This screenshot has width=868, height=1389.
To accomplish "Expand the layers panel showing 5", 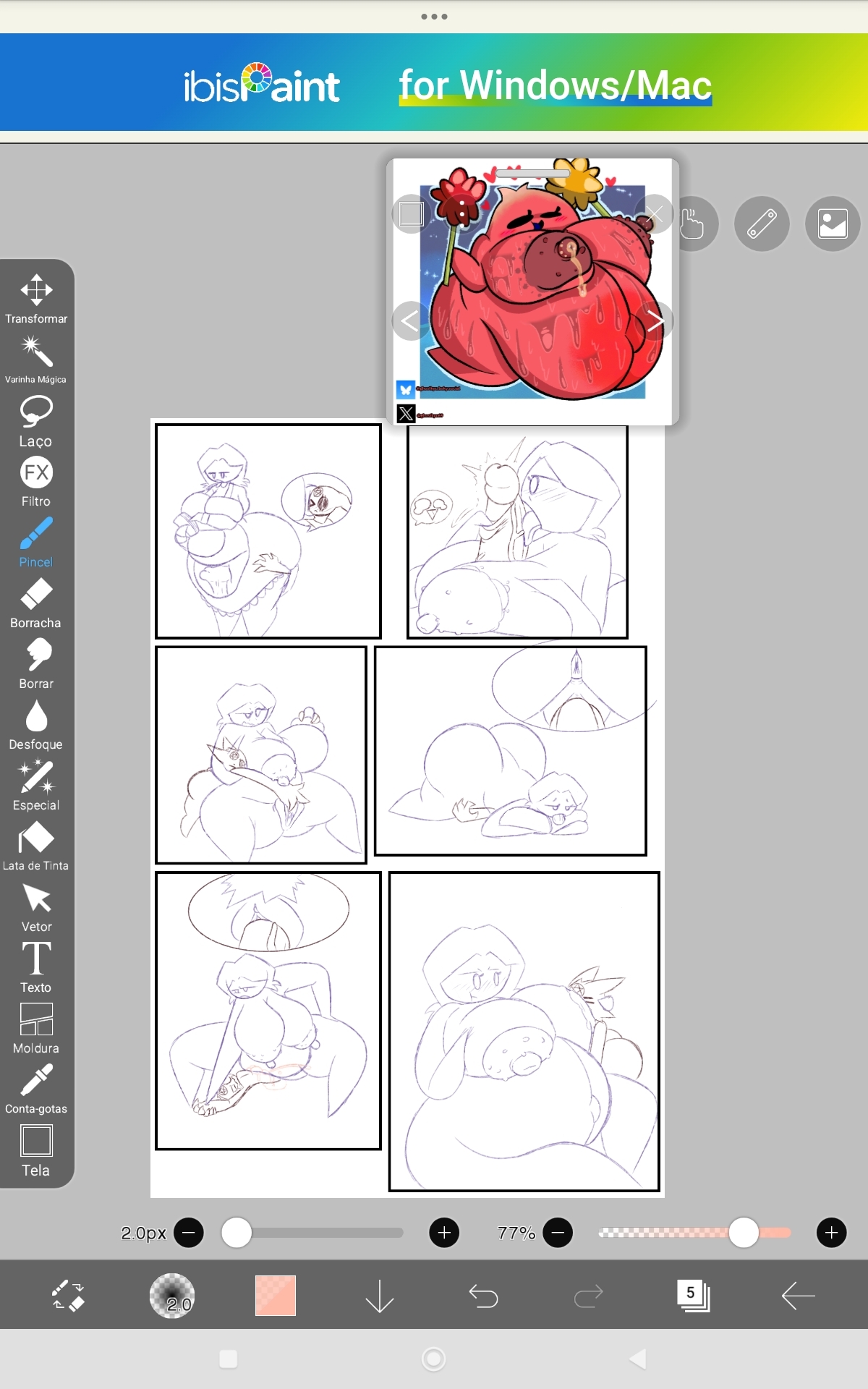I will pyautogui.click(x=692, y=1296).
